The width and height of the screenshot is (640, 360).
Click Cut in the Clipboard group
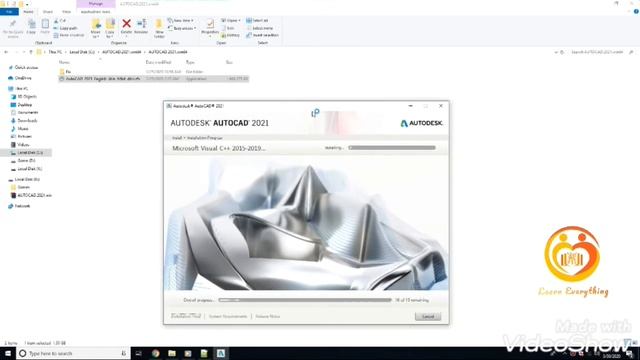point(60,20)
